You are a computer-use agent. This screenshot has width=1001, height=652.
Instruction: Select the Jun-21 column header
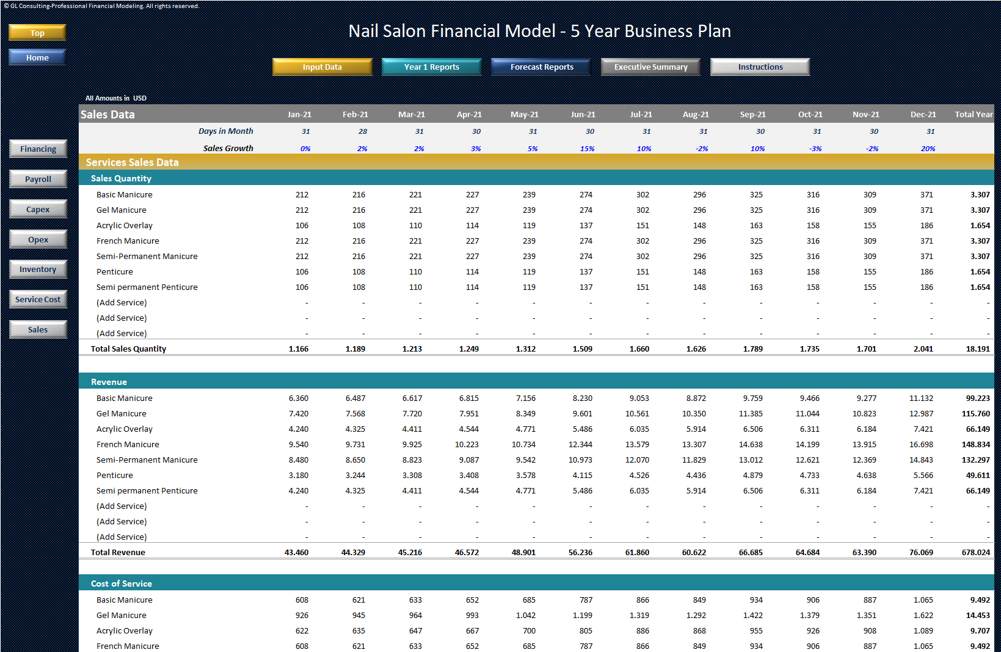(x=583, y=115)
